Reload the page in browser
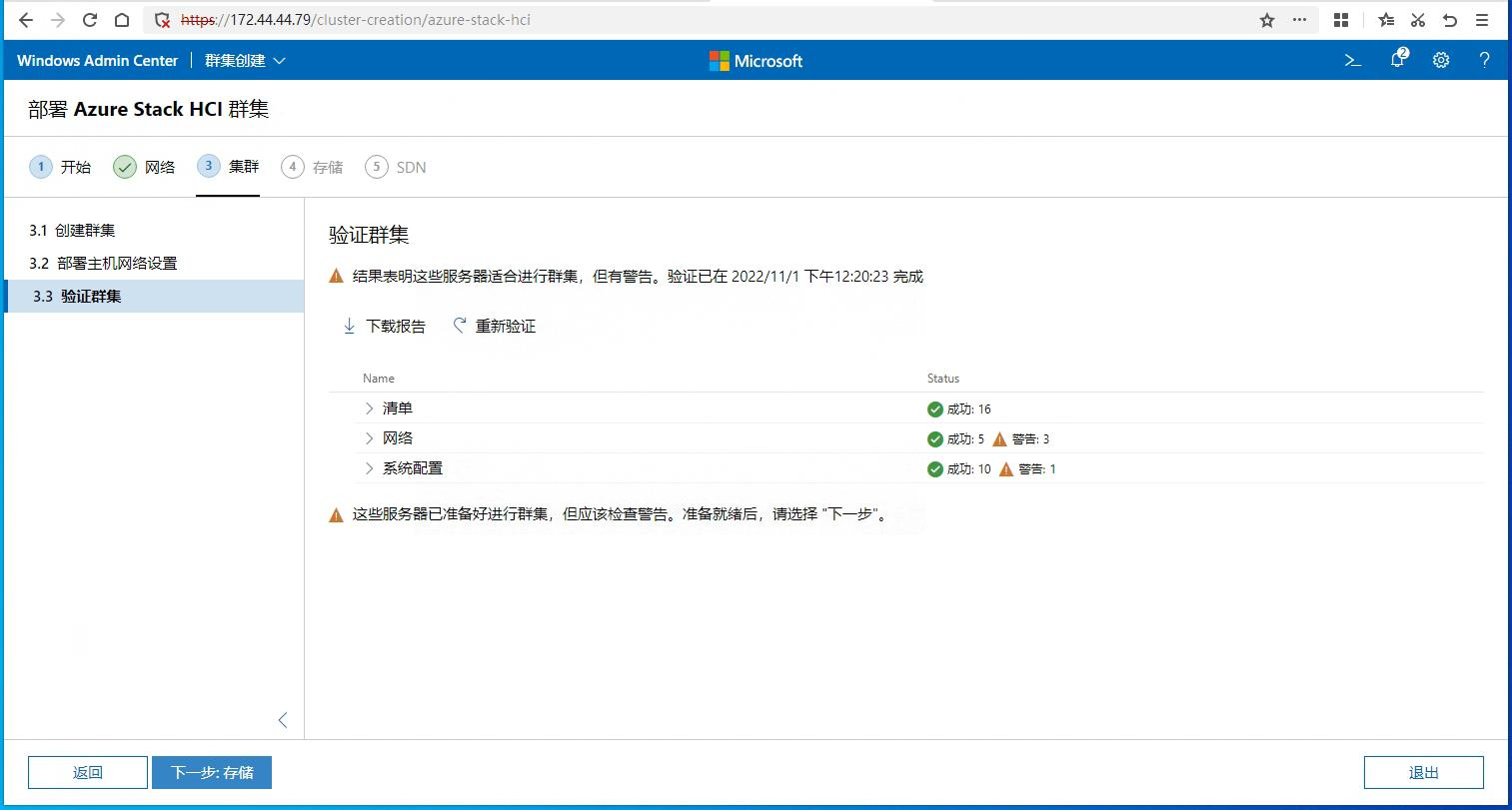Screen dimensions: 1512x810 [x=90, y=20]
